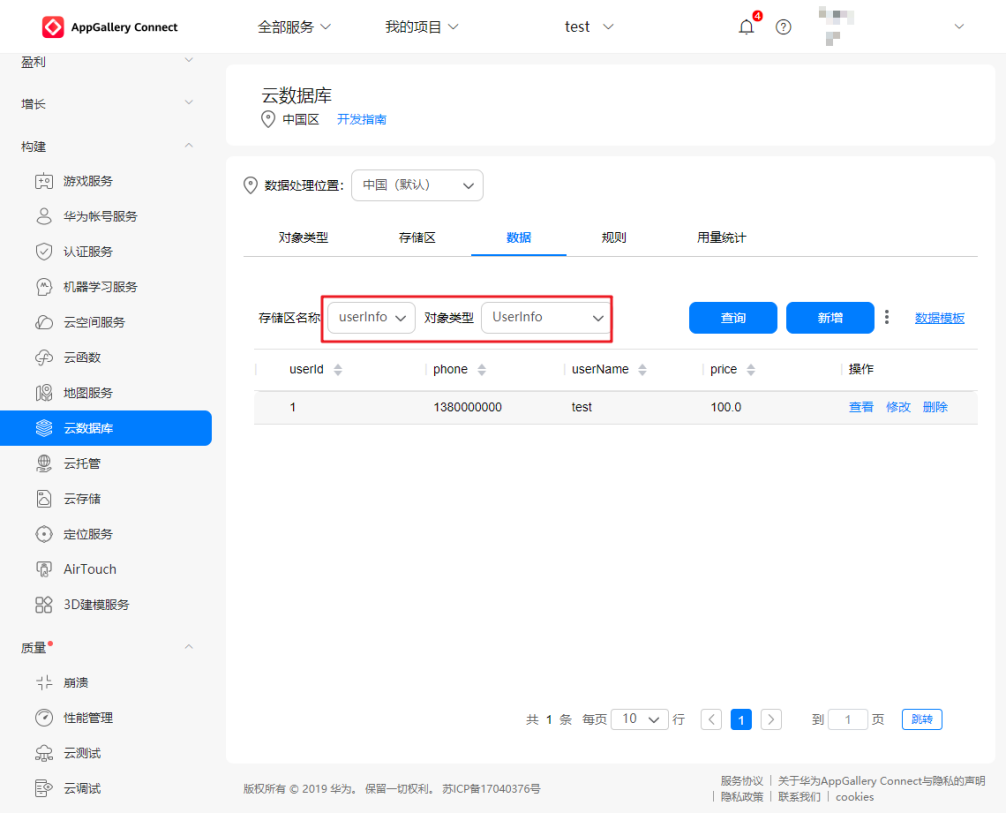Click the 崩溃 crash icon
Viewport: 1006px width, 813px height.
click(44, 683)
